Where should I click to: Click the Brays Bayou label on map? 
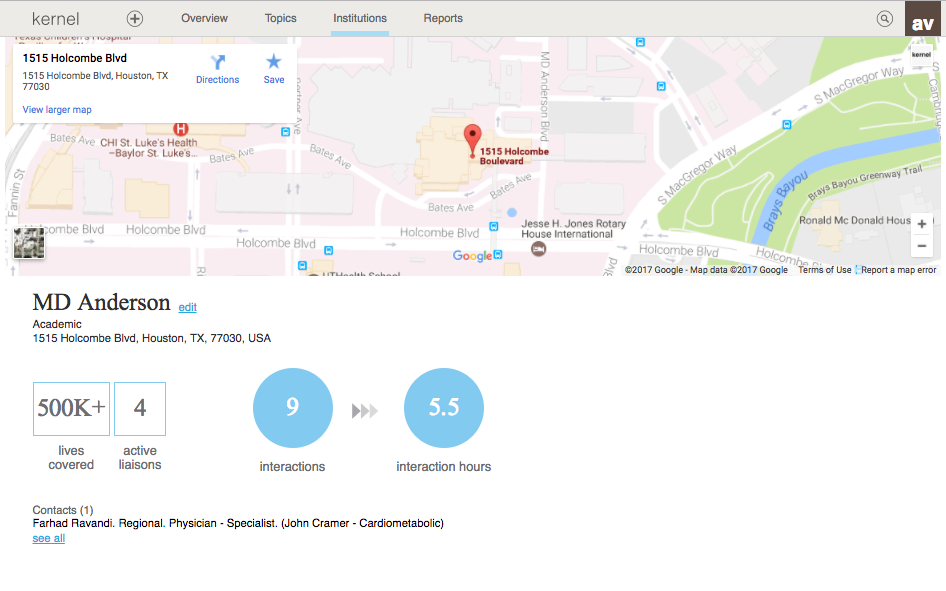[785, 201]
